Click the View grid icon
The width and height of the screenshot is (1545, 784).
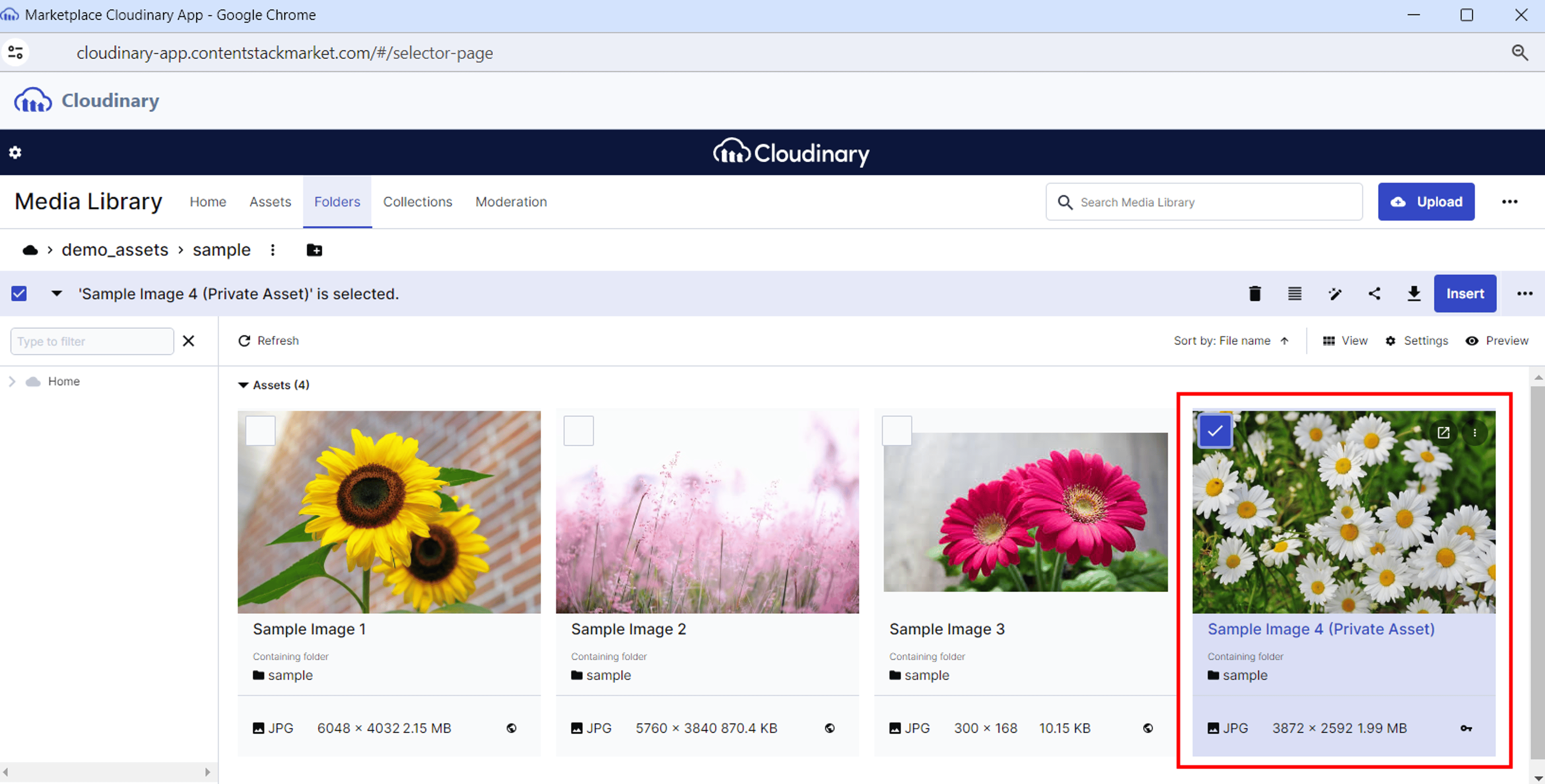(1329, 341)
